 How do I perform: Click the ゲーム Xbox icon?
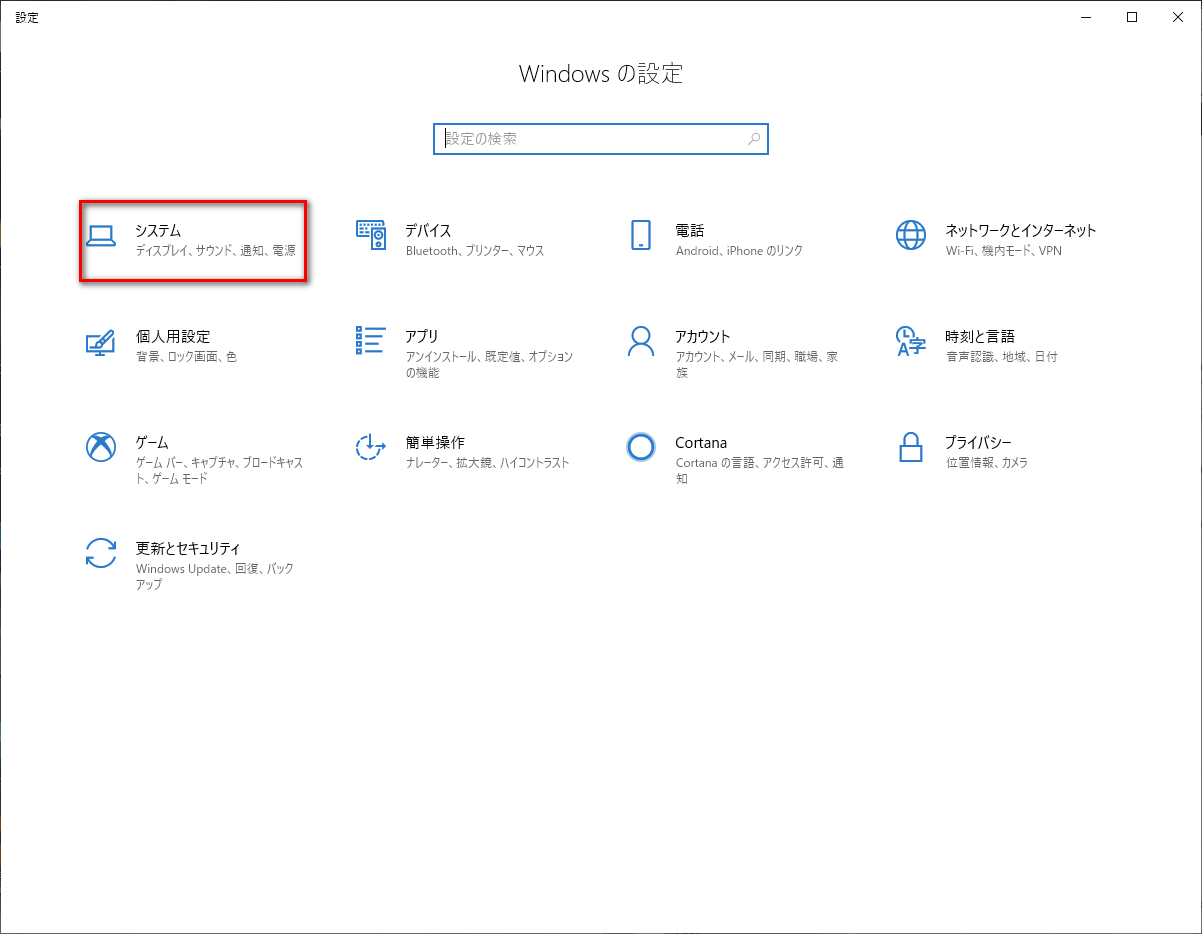100,447
